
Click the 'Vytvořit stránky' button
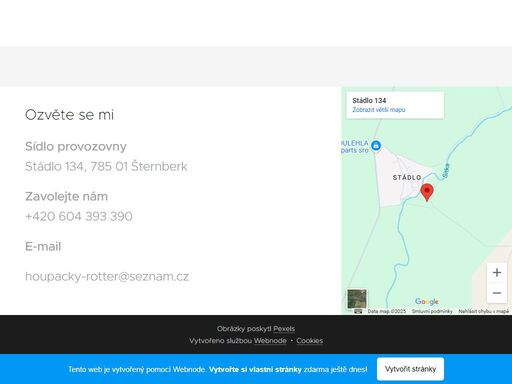410,369
